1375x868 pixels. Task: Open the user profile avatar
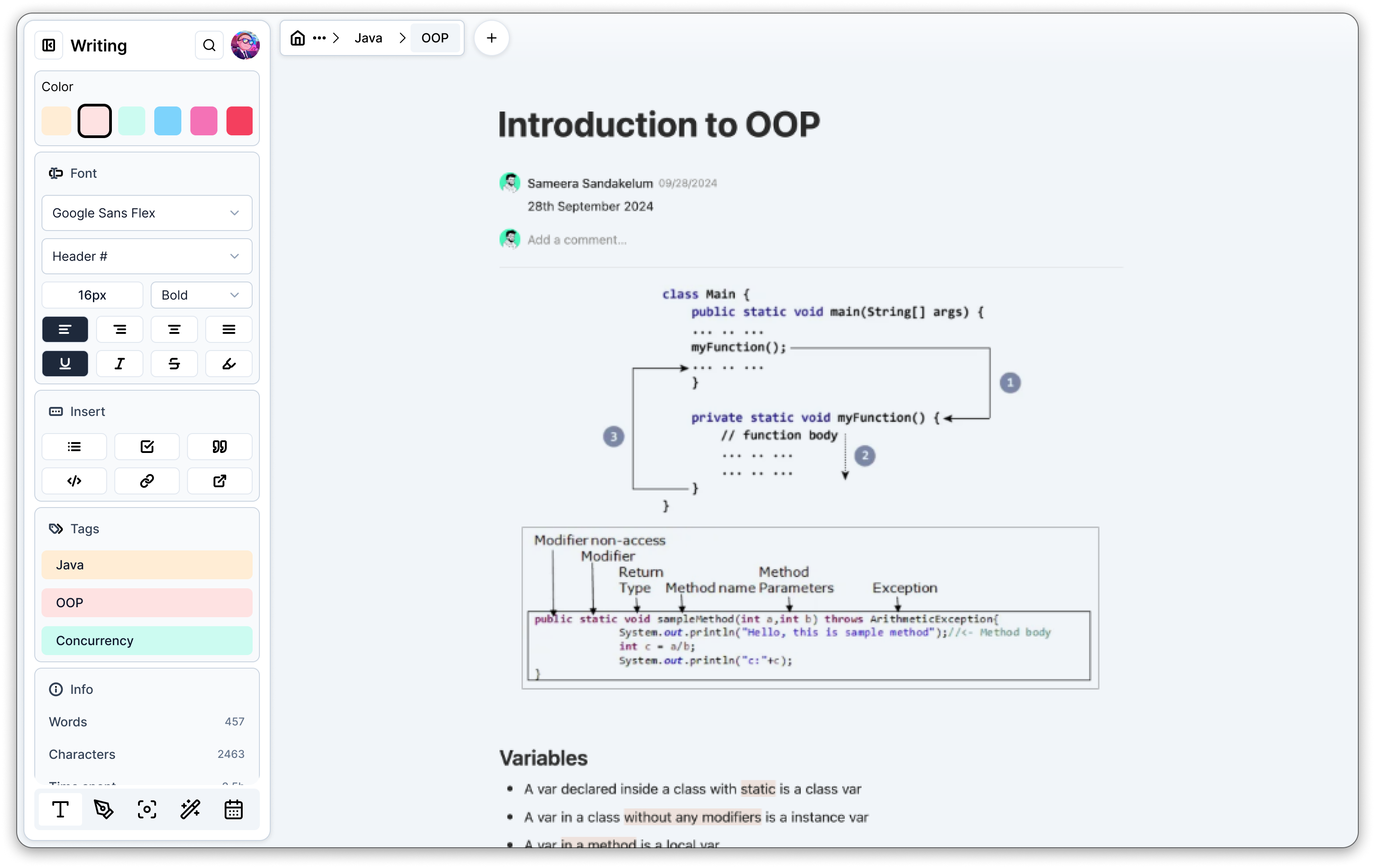click(245, 45)
